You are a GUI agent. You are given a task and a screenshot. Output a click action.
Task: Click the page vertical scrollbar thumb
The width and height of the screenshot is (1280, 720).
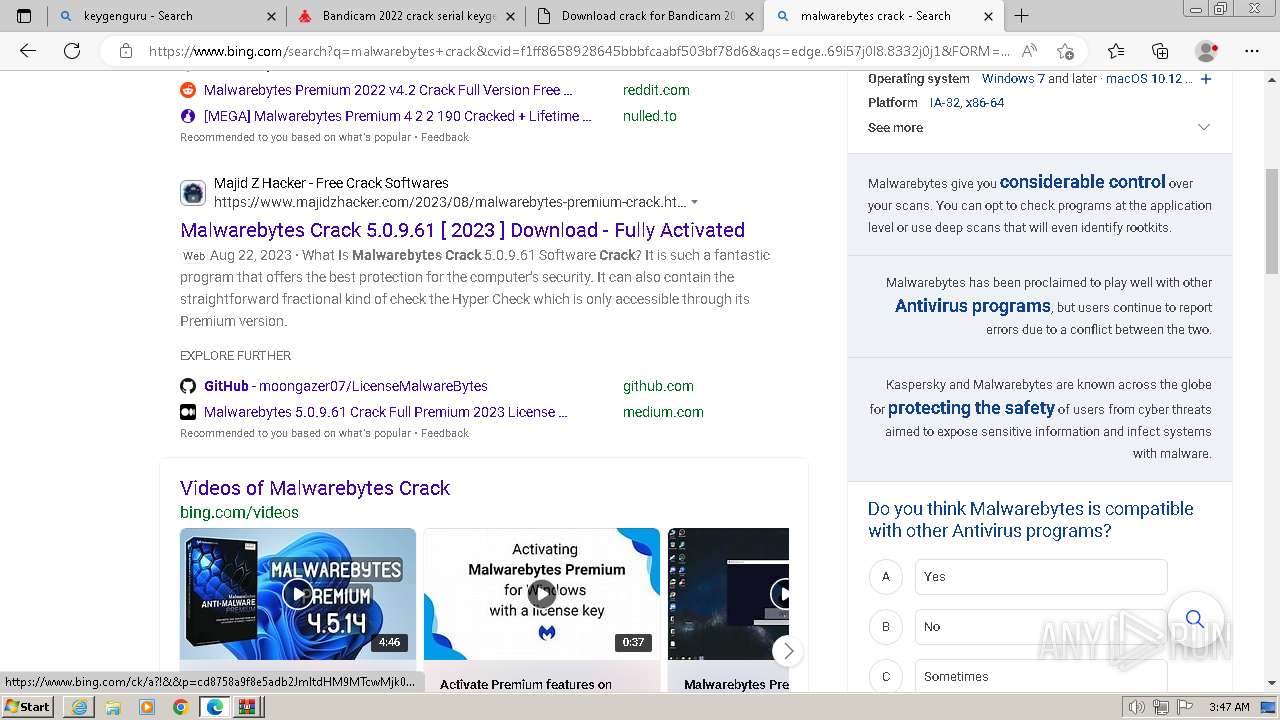point(1272,222)
